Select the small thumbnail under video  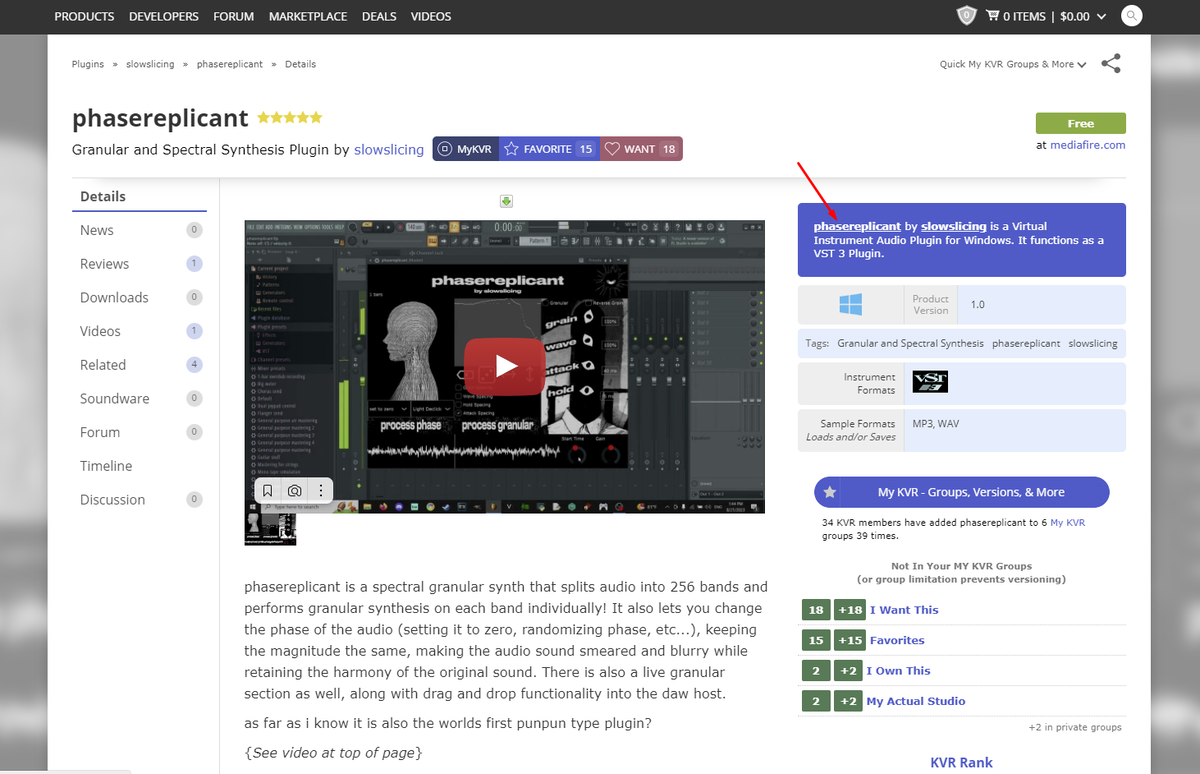[x=270, y=528]
